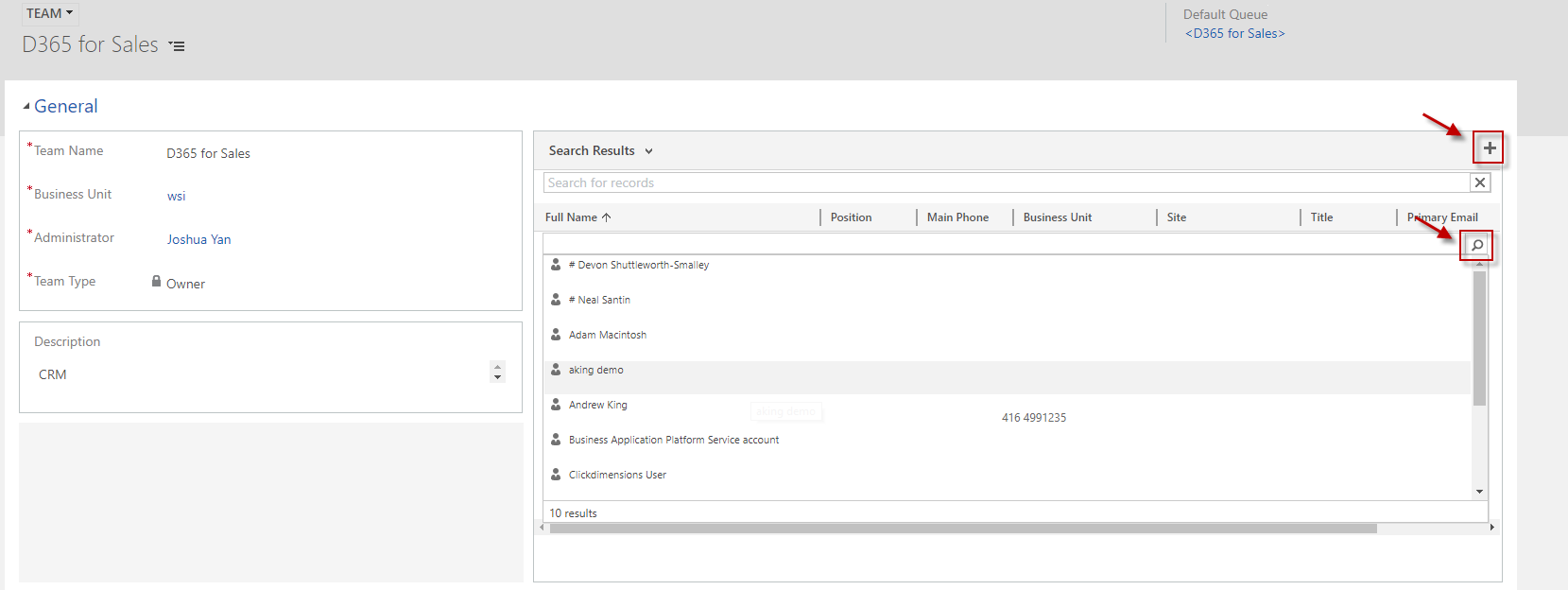Sort by the Main Phone column header

click(x=957, y=217)
